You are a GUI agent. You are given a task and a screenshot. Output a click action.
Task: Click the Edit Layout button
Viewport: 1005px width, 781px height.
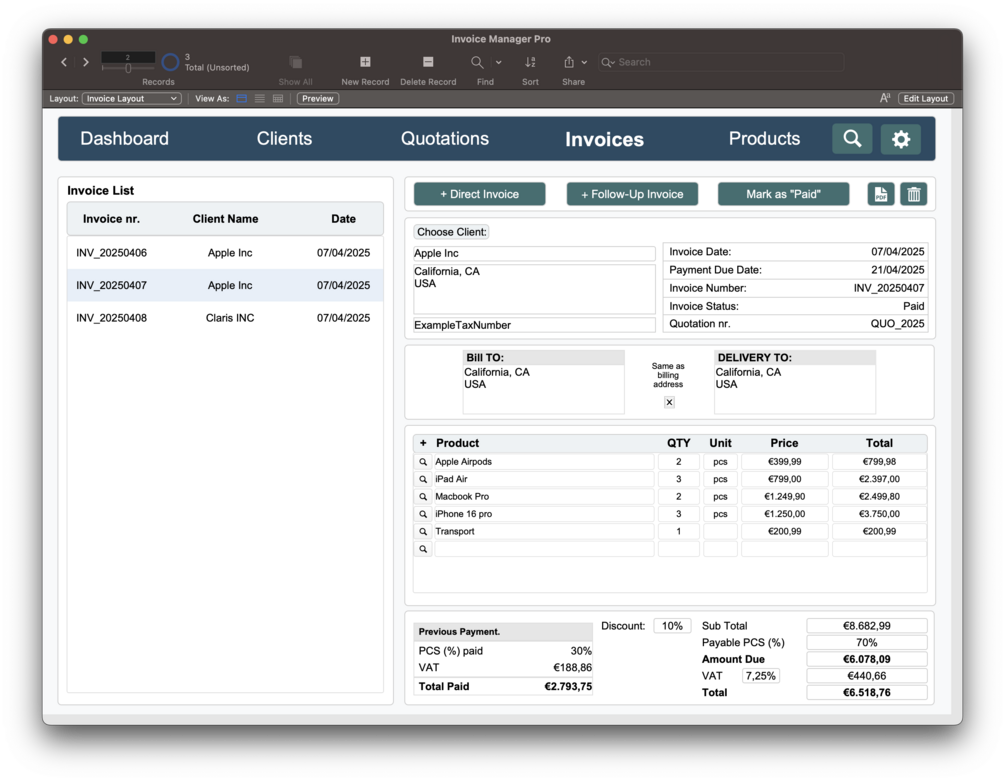pos(926,99)
